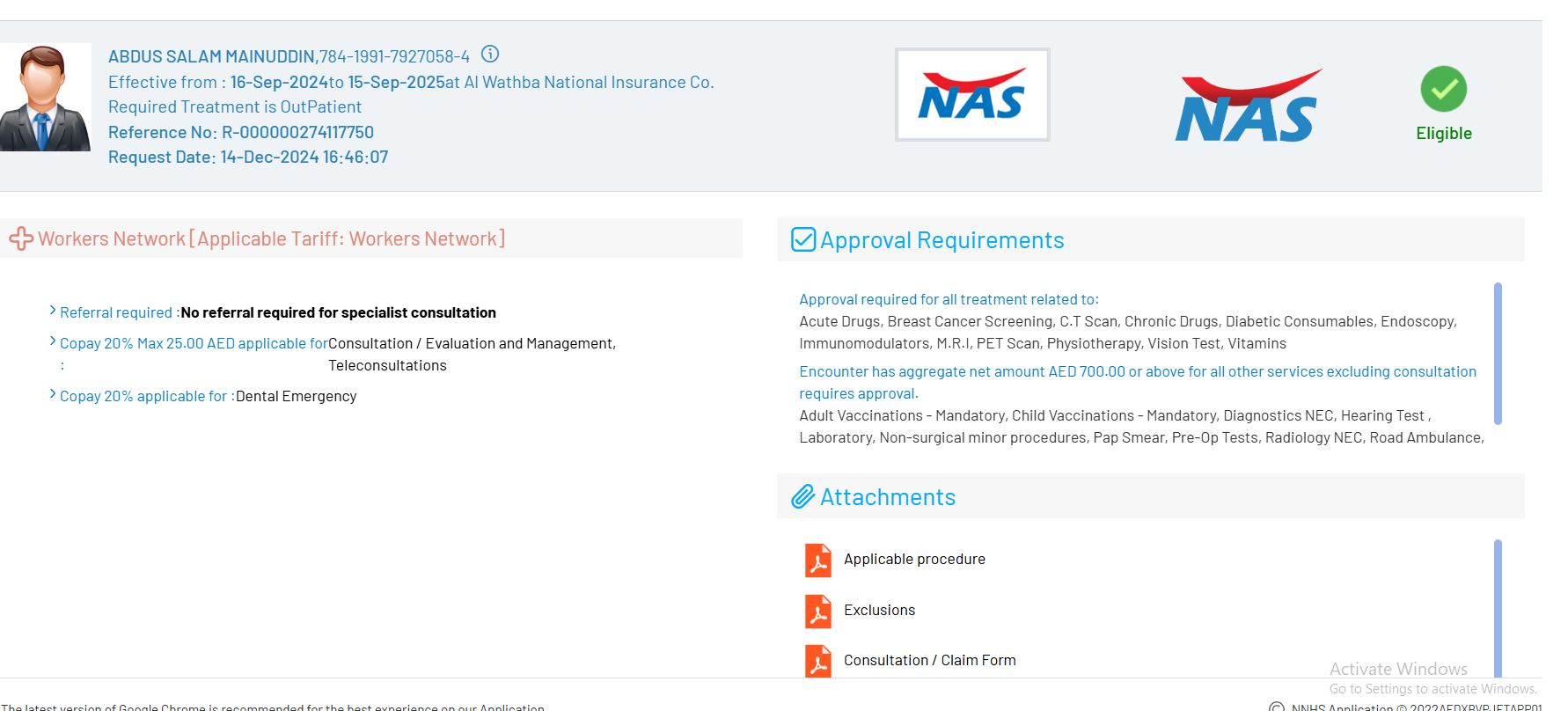1568x711 pixels.
Task: Open the Applicable procedure attachment link
Action: [914, 559]
